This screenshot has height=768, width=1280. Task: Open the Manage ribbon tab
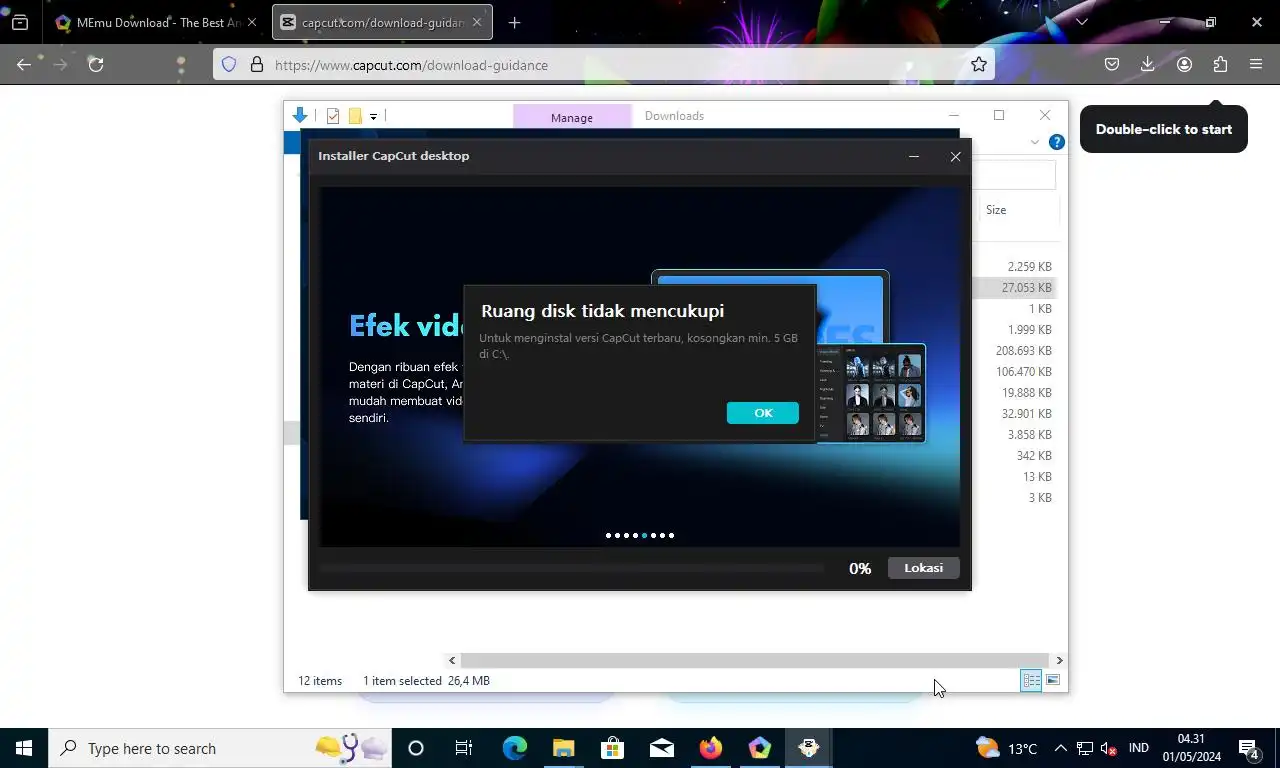pos(572,117)
